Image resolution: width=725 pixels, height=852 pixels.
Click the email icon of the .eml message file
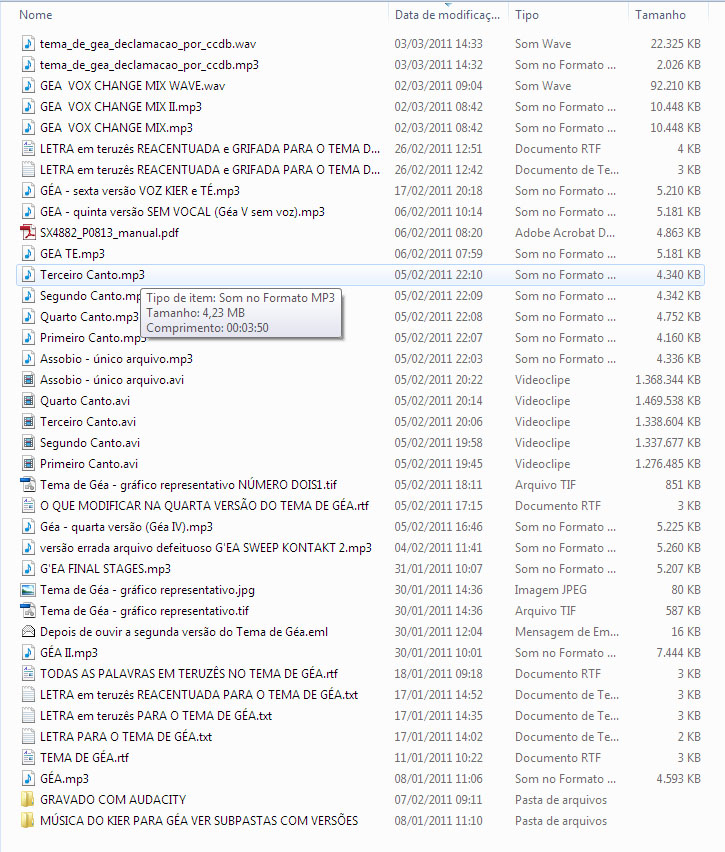(x=28, y=632)
